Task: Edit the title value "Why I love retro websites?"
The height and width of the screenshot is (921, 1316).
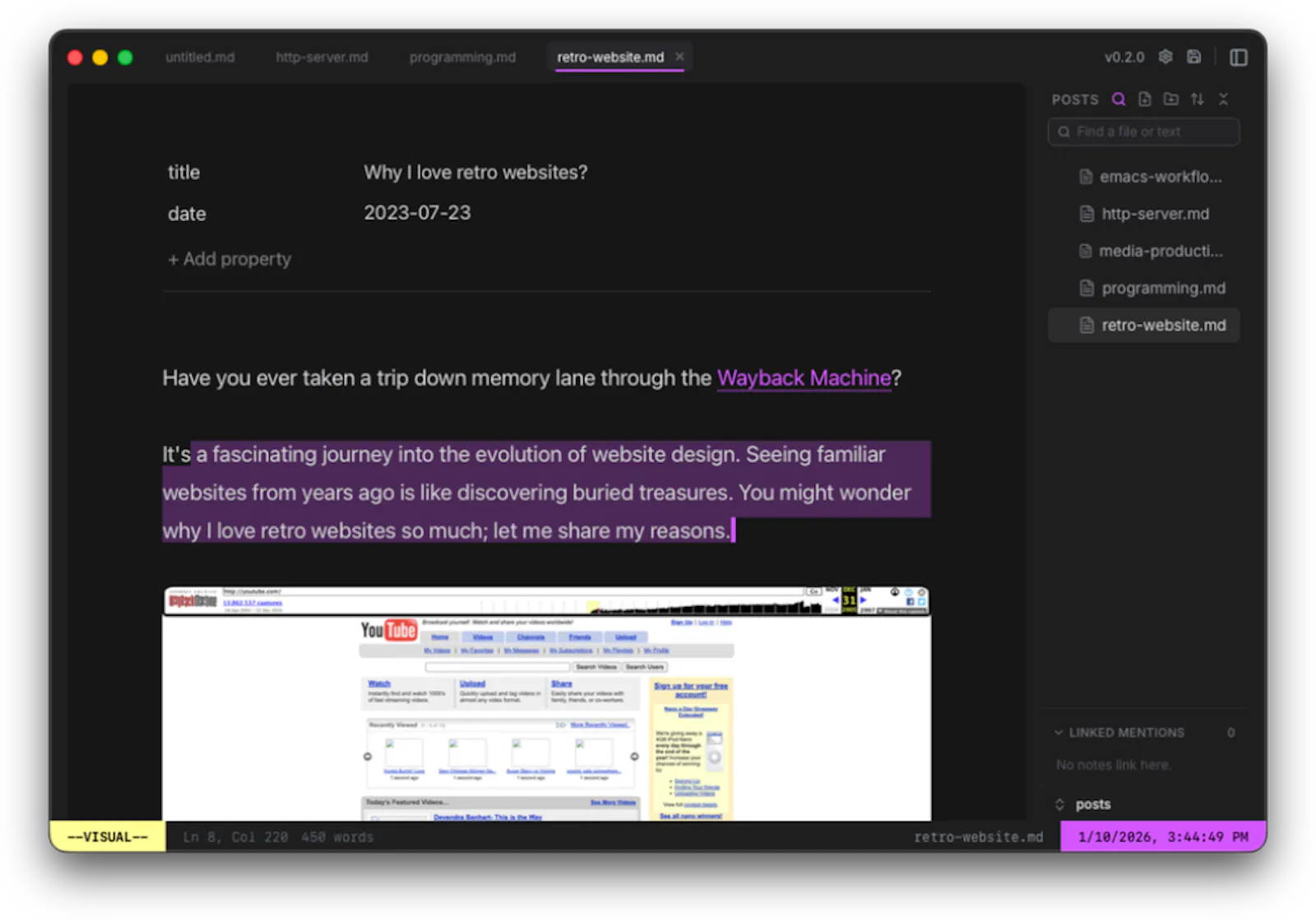Action: click(475, 173)
